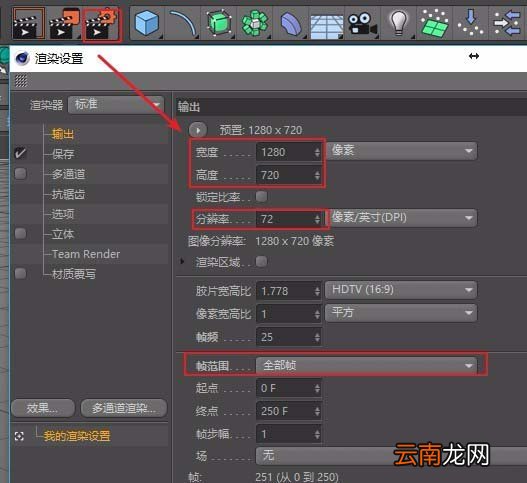Viewport: 527px width, 483px height.
Task: Click the 终点 stepper arrows
Action: pos(317,411)
